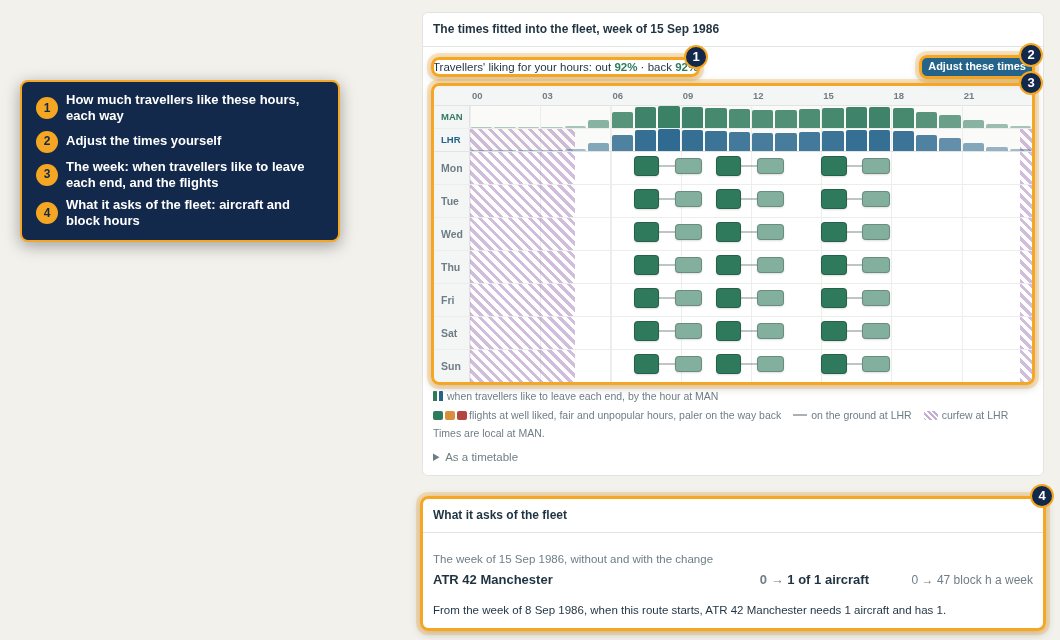Click the 1 of 1 aircraft figure

(828, 580)
